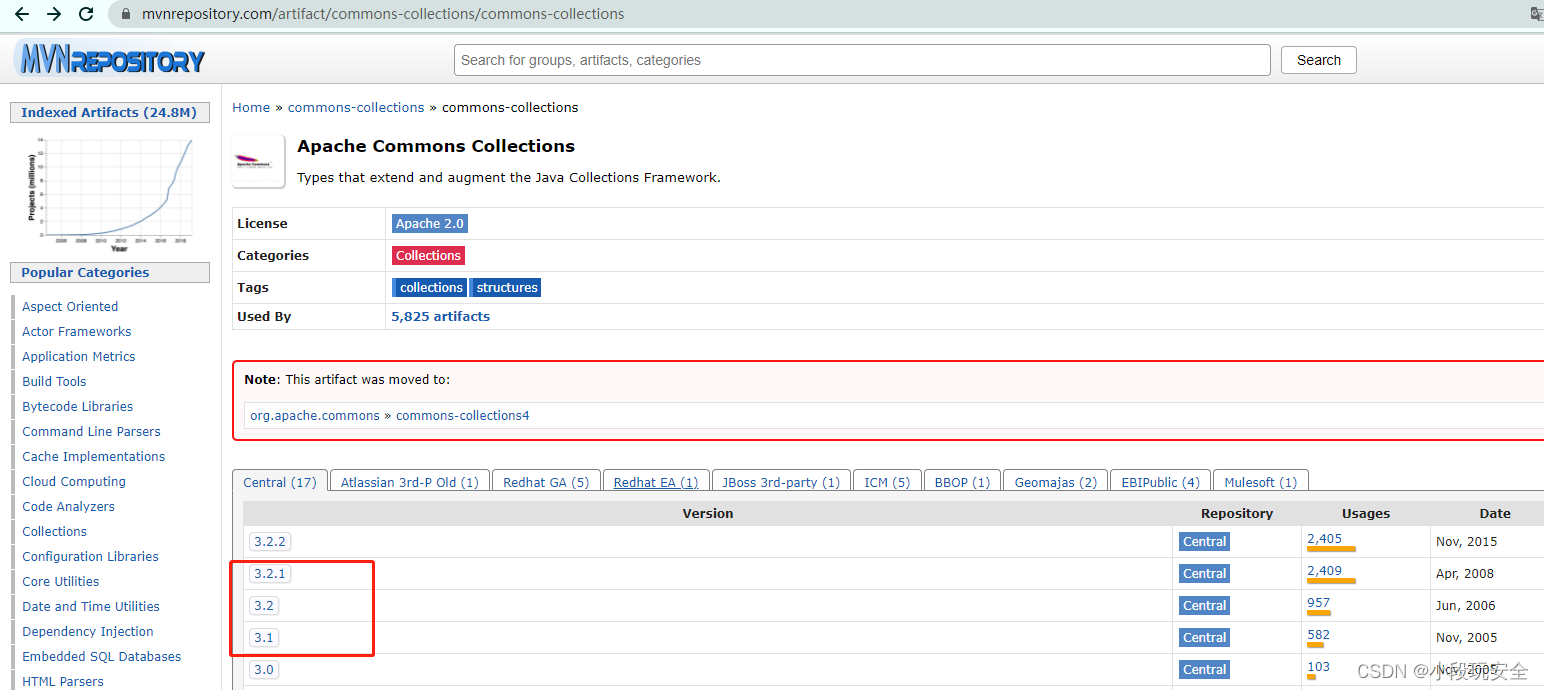Click Central badge in 3.2.1 row

(1204, 573)
